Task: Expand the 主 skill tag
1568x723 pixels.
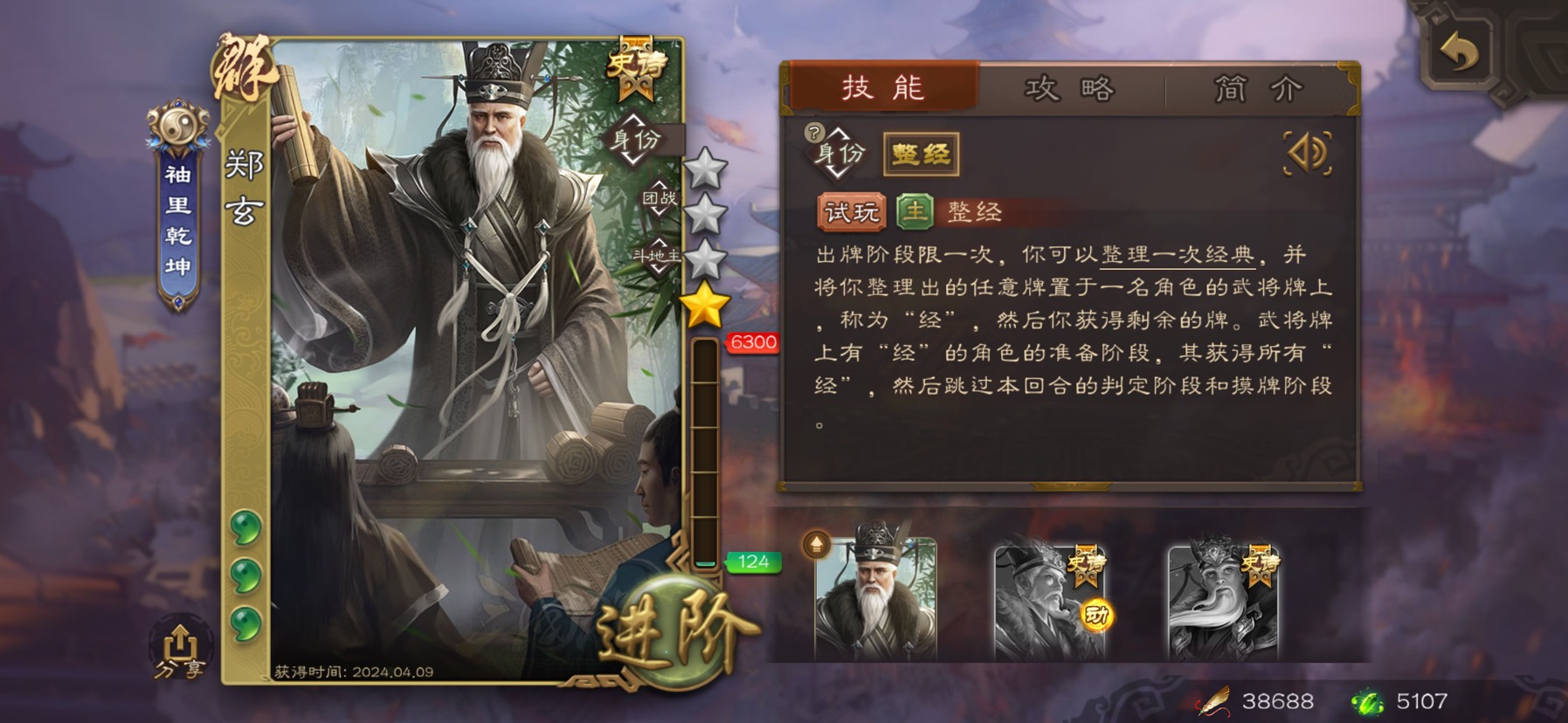Action: (x=915, y=211)
